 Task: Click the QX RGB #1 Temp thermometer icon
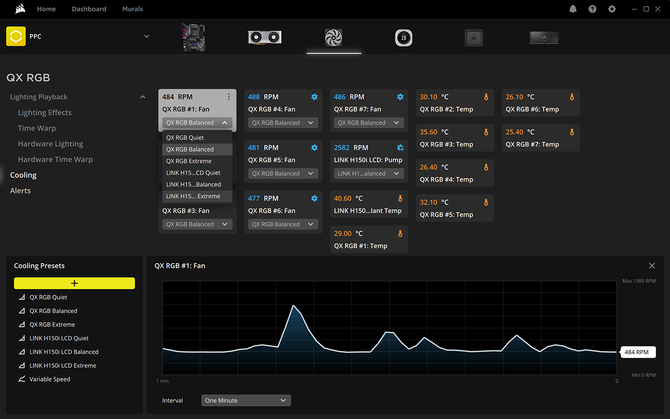click(x=400, y=234)
